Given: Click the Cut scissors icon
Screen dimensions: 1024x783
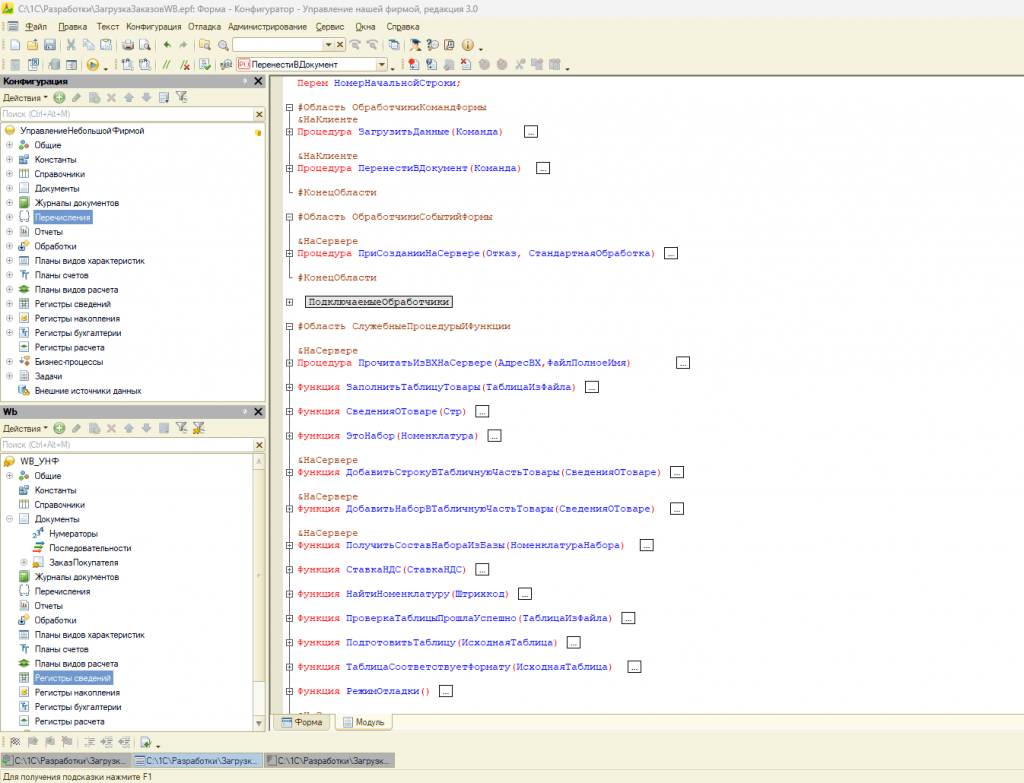Looking at the screenshot, I should pos(71,45).
